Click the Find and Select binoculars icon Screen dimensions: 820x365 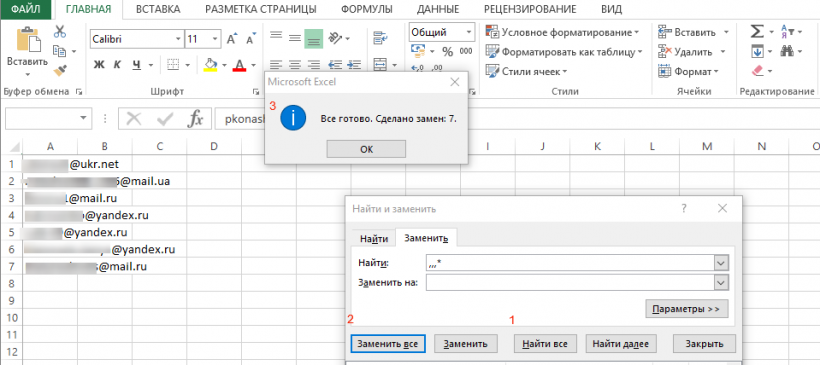[x=787, y=51]
